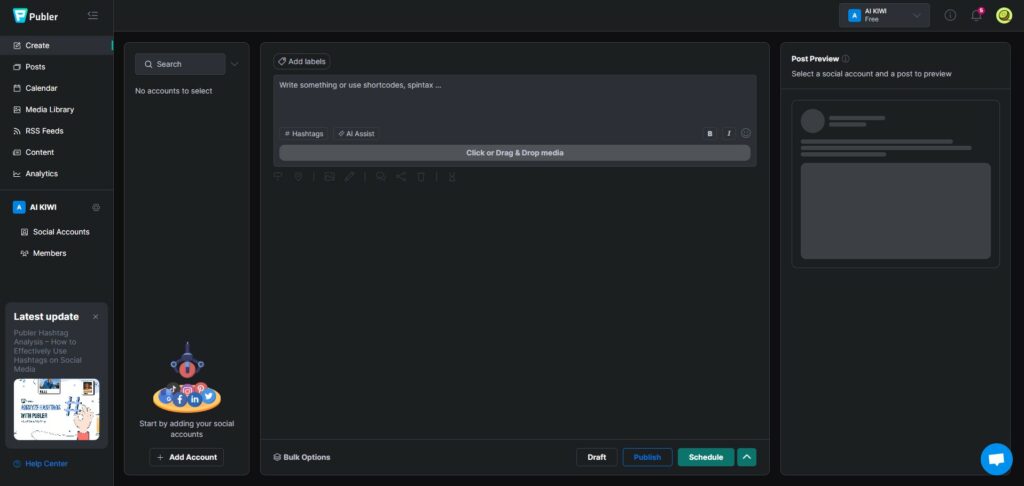Click the info icon in top bar

coord(950,15)
